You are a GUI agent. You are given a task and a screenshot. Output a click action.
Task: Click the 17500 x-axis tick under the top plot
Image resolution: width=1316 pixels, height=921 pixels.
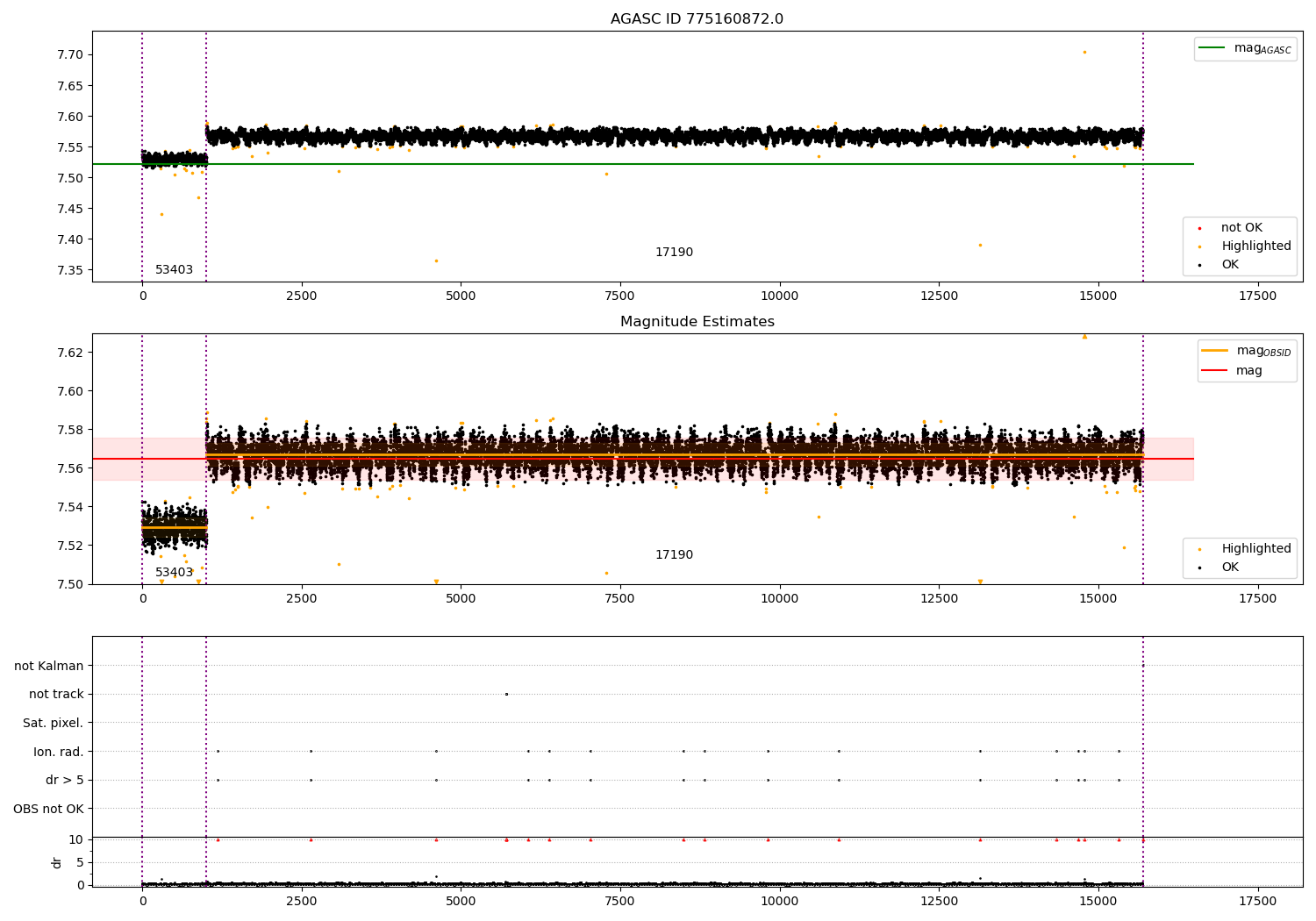[1257, 296]
